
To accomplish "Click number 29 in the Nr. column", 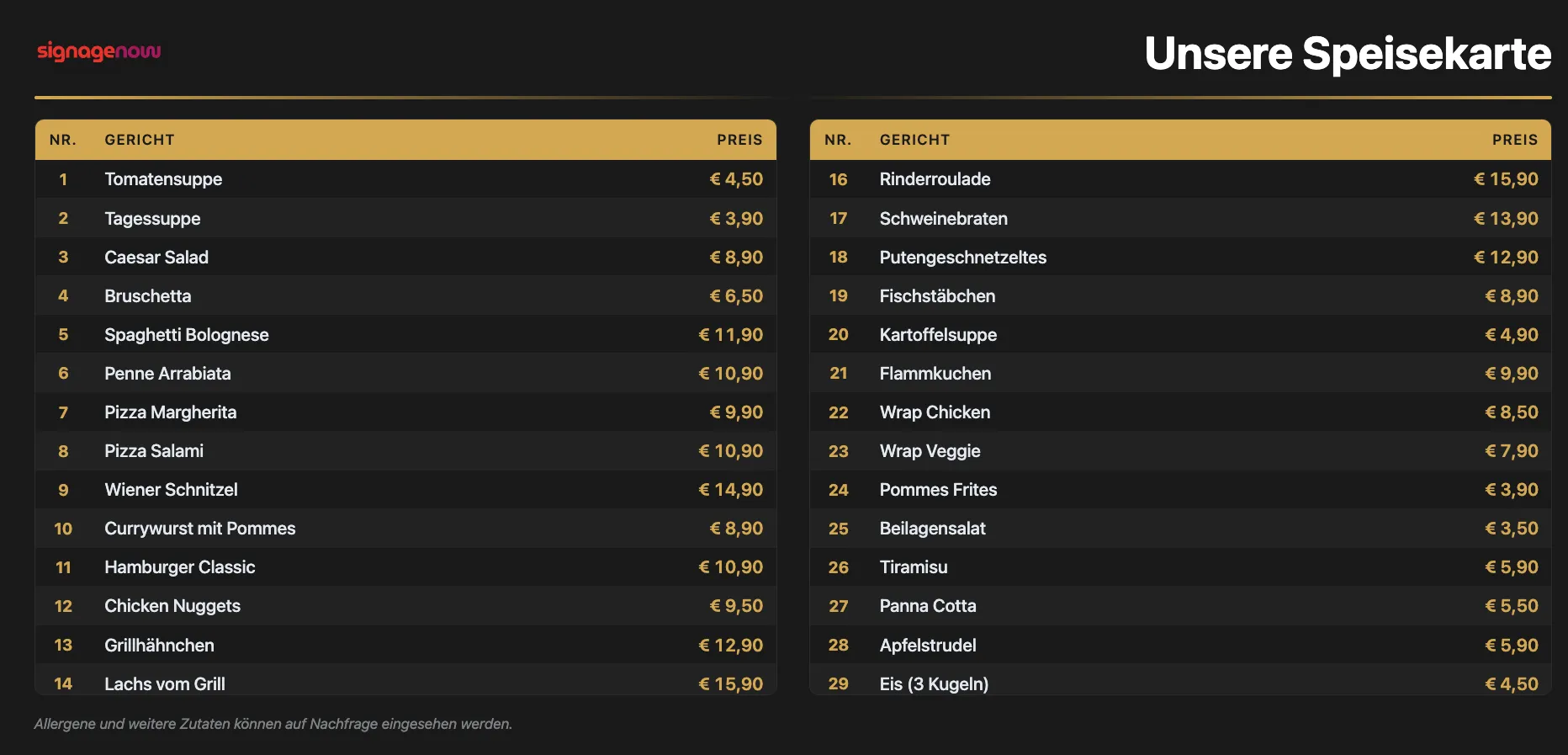I will [838, 684].
